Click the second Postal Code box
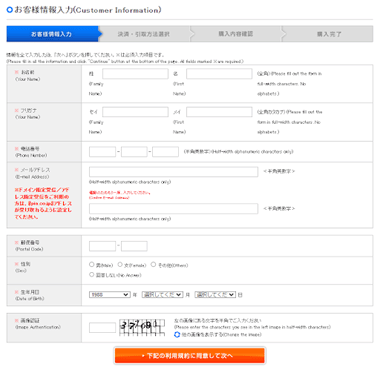The width and height of the screenshot is (380, 367). [x=134, y=246]
